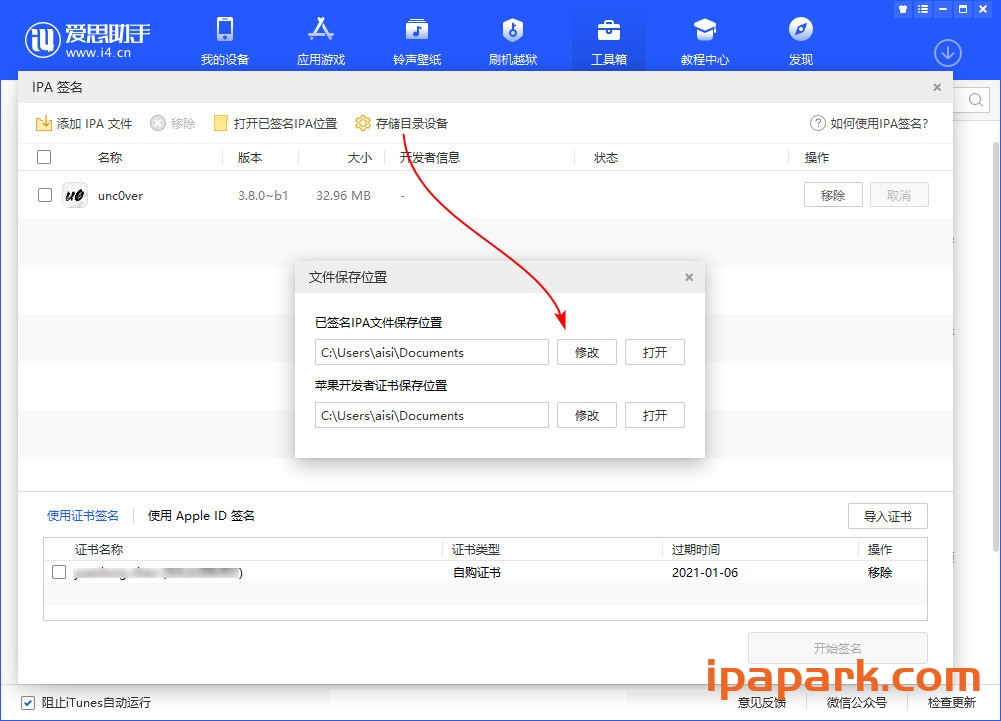Check the unc0ver row checkbox
Image resolution: width=1001 pixels, height=721 pixels.
pyautogui.click(x=44, y=194)
